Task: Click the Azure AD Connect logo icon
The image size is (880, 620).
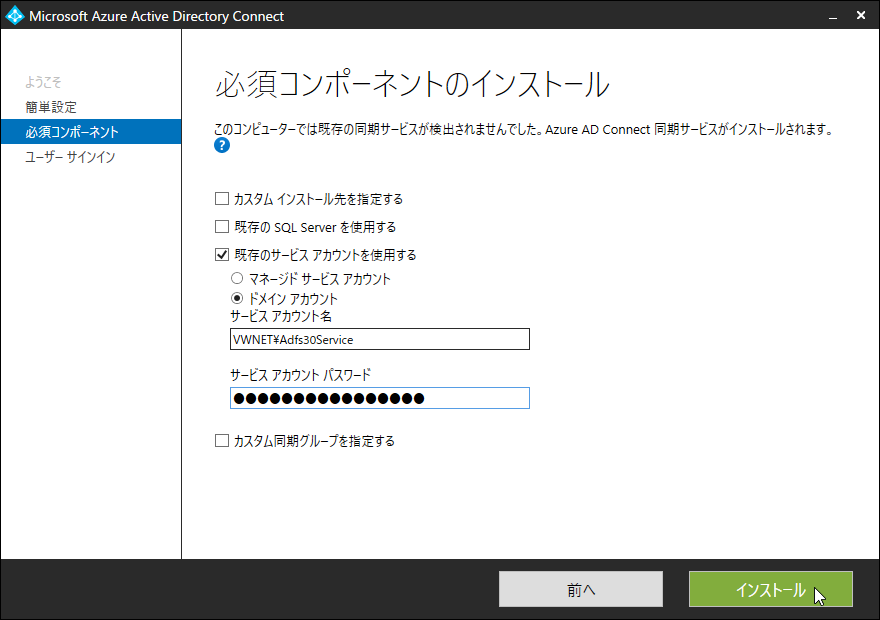Action: (15, 16)
